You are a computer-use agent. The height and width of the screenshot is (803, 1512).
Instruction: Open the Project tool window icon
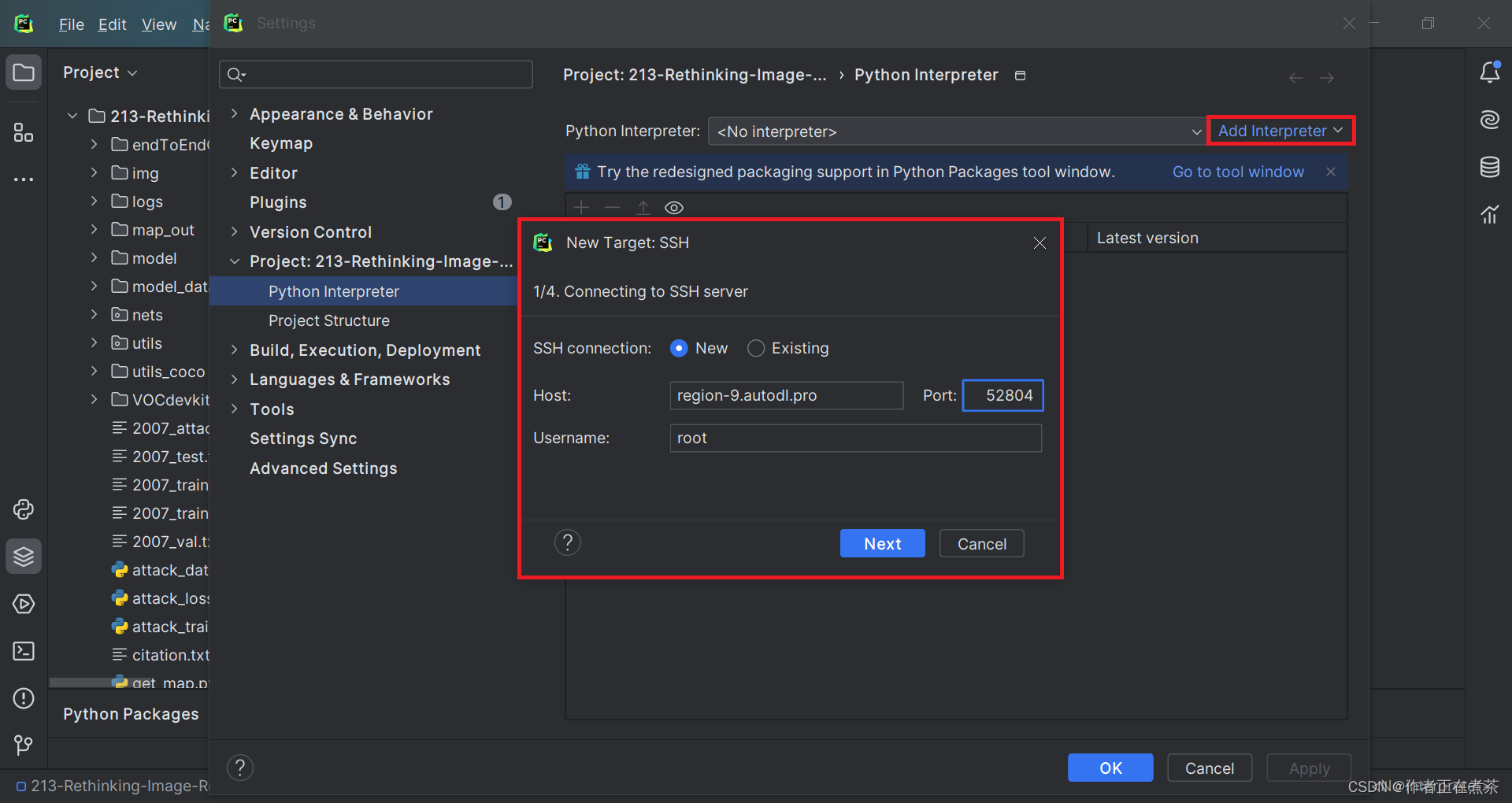coord(23,72)
